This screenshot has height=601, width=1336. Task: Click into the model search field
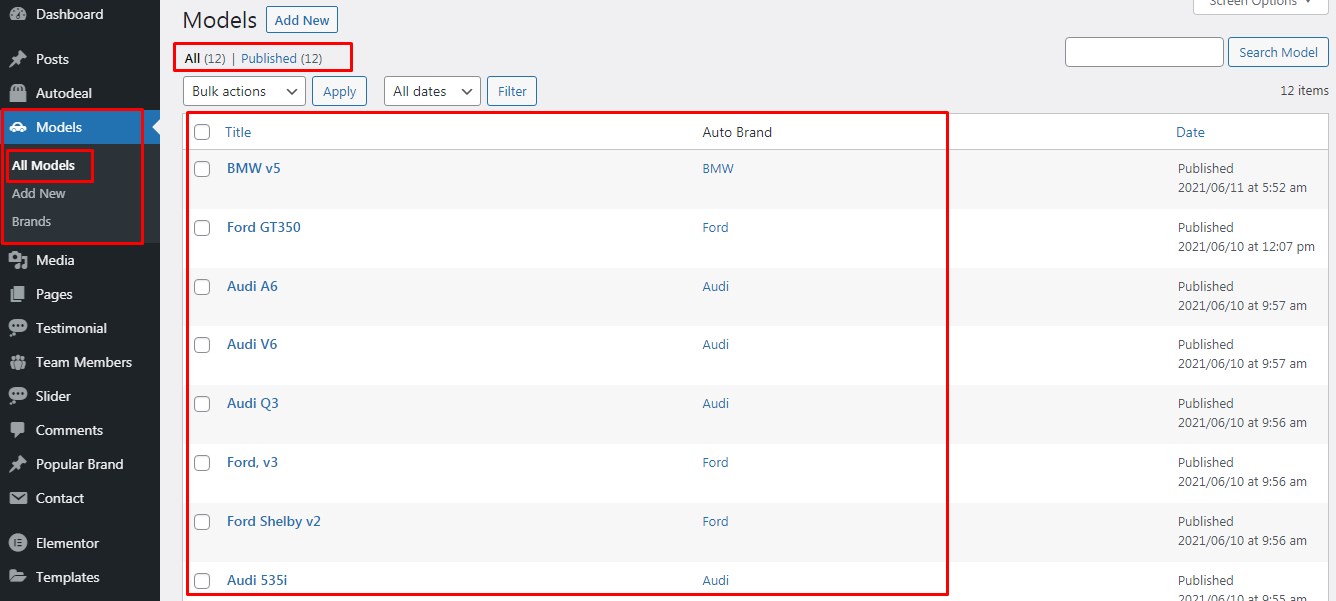coord(1144,52)
